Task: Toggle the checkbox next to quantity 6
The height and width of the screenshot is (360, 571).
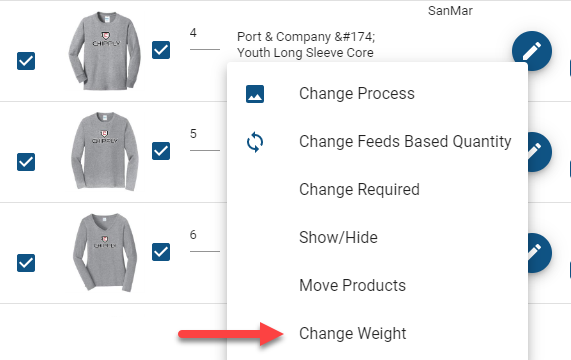Action: tap(161, 252)
